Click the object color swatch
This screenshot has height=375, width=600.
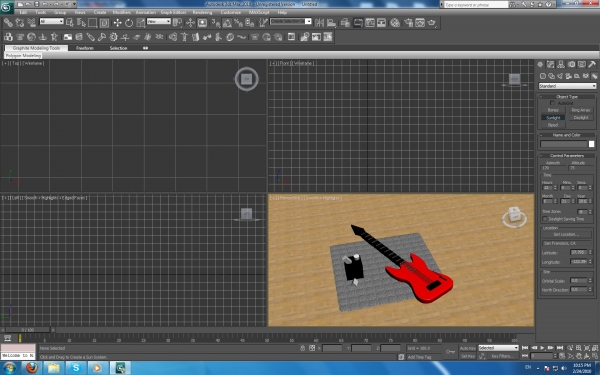pyautogui.click(x=592, y=144)
